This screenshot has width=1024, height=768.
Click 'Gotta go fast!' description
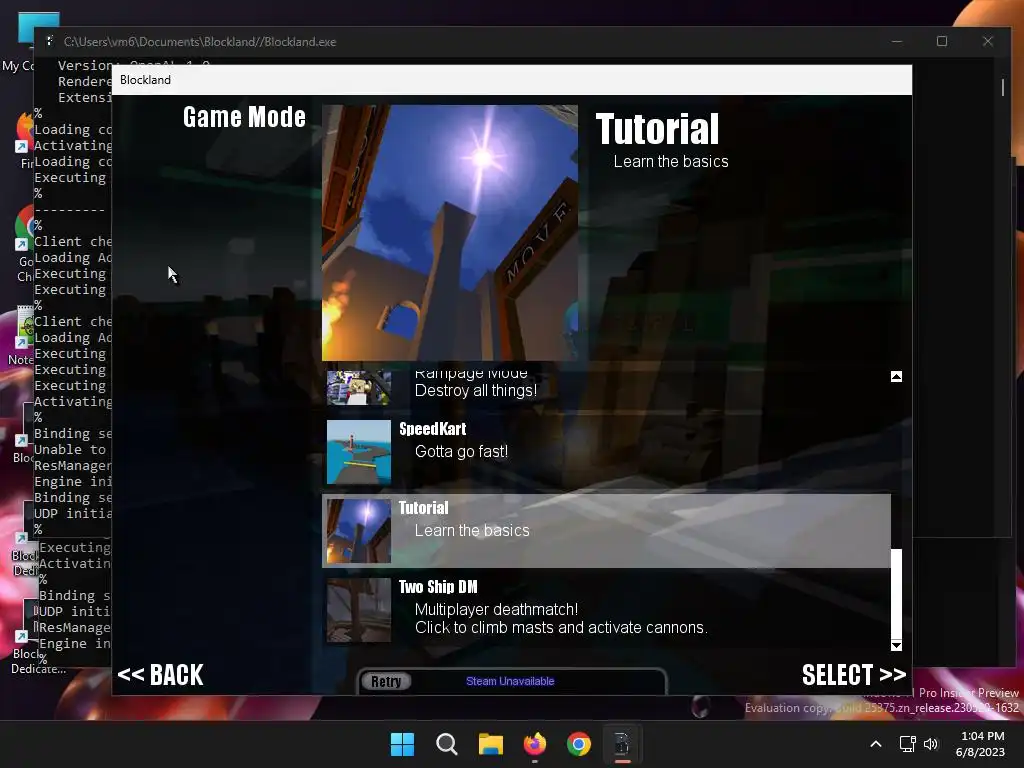coord(461,451)
